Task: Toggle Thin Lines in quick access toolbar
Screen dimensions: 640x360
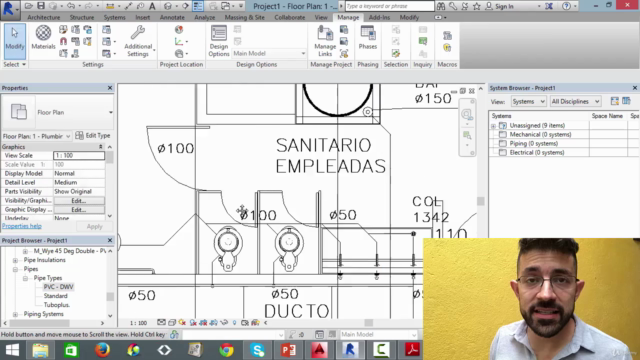Action: tap(198, 6)
